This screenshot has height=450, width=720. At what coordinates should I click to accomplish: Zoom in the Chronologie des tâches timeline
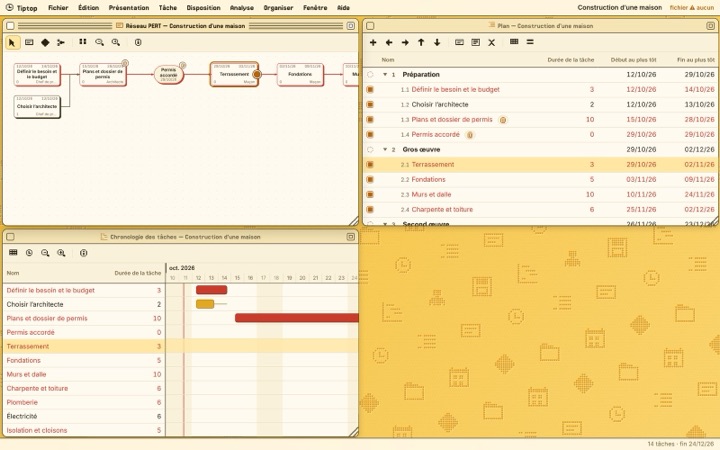pos(61,253)
